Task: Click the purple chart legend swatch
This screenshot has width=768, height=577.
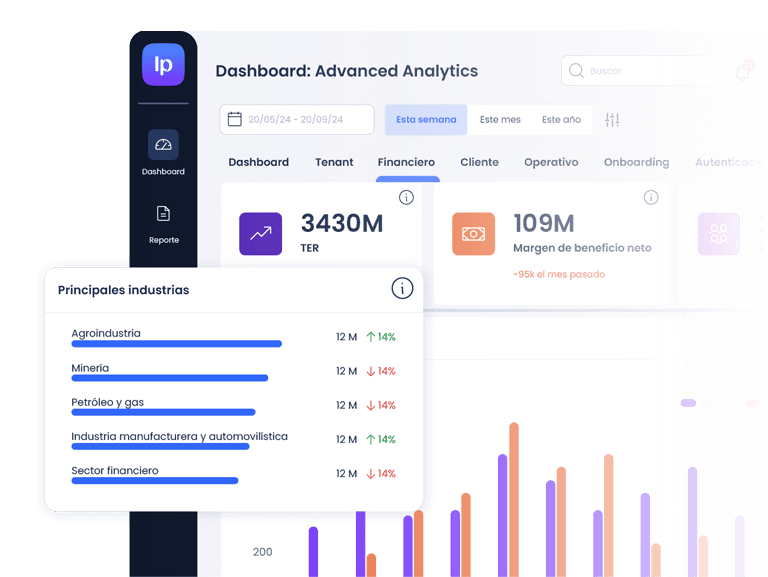Action: point(688,403)
